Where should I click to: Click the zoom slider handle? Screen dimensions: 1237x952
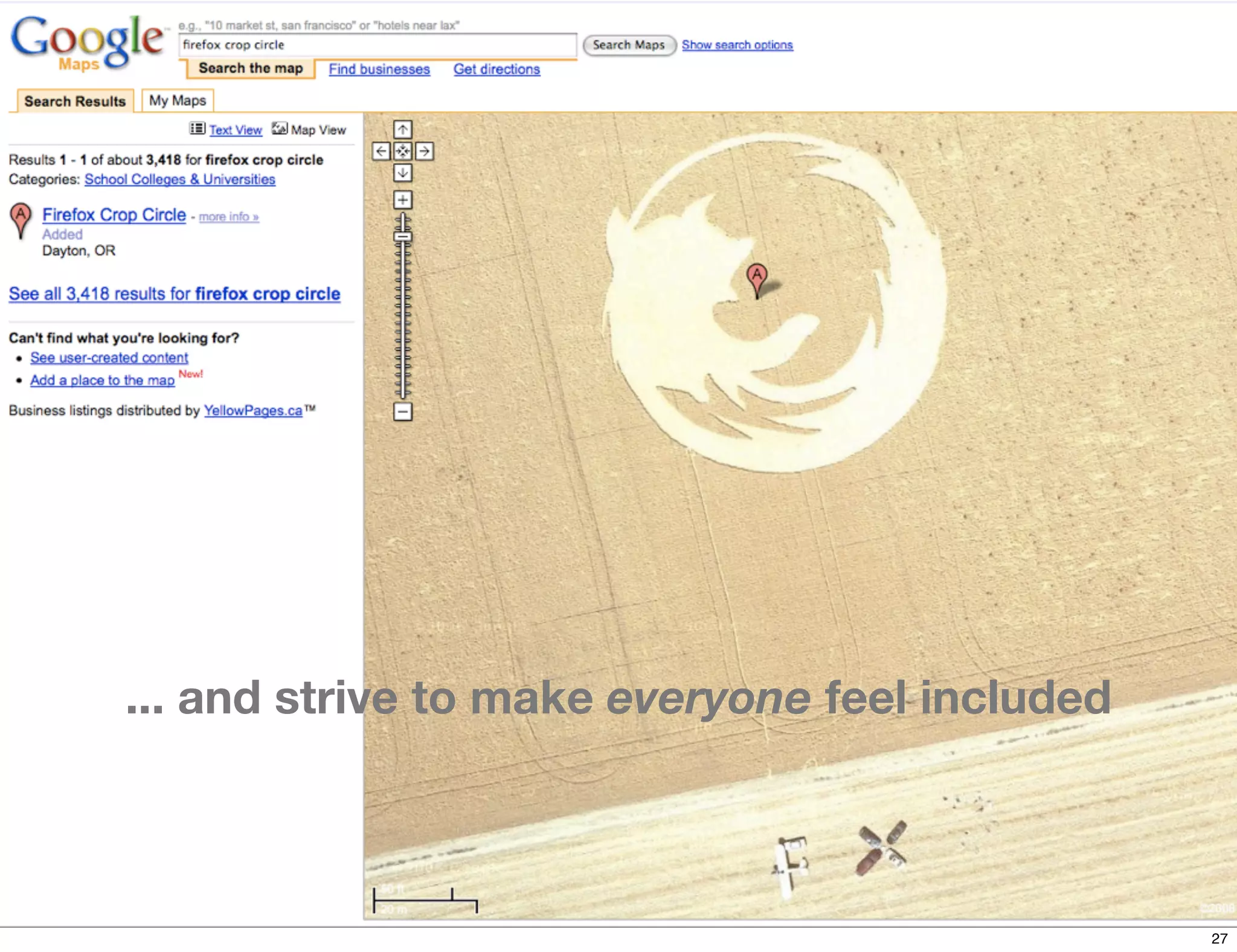pyautogui.click(x=403, y=236)
